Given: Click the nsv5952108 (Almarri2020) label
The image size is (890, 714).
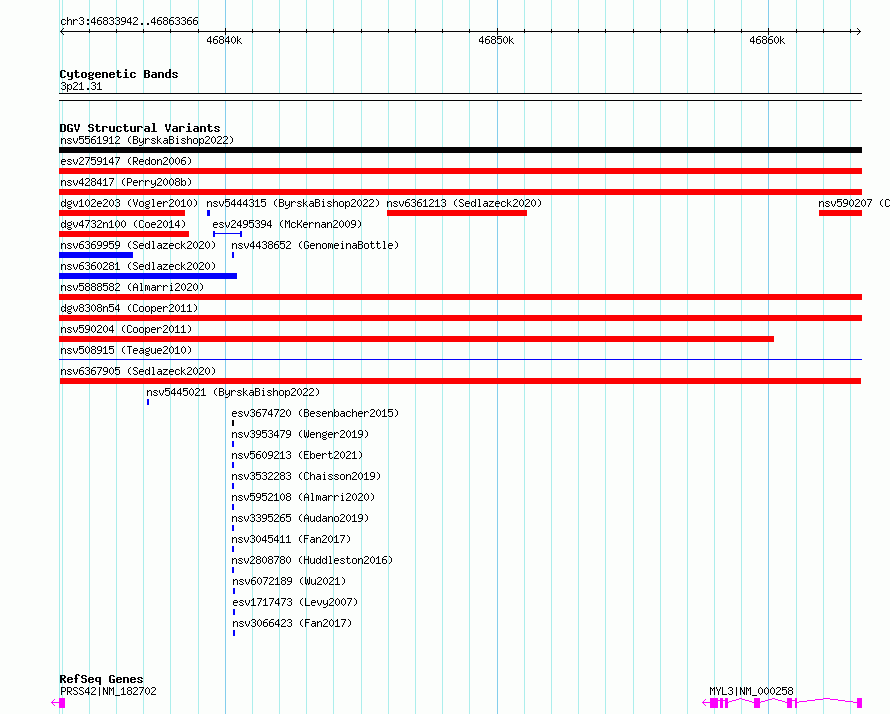Looking at the screenshot, I should click(303, 497).
